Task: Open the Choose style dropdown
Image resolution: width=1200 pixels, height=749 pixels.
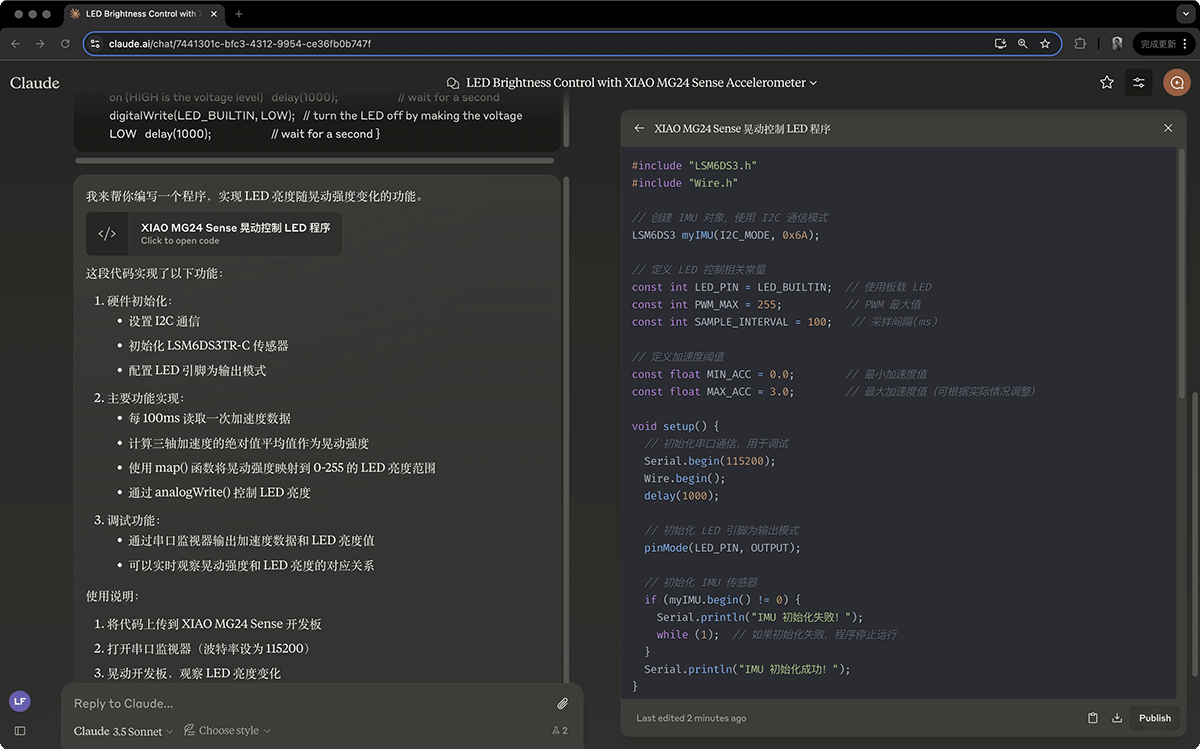Action: click(227, 731)
